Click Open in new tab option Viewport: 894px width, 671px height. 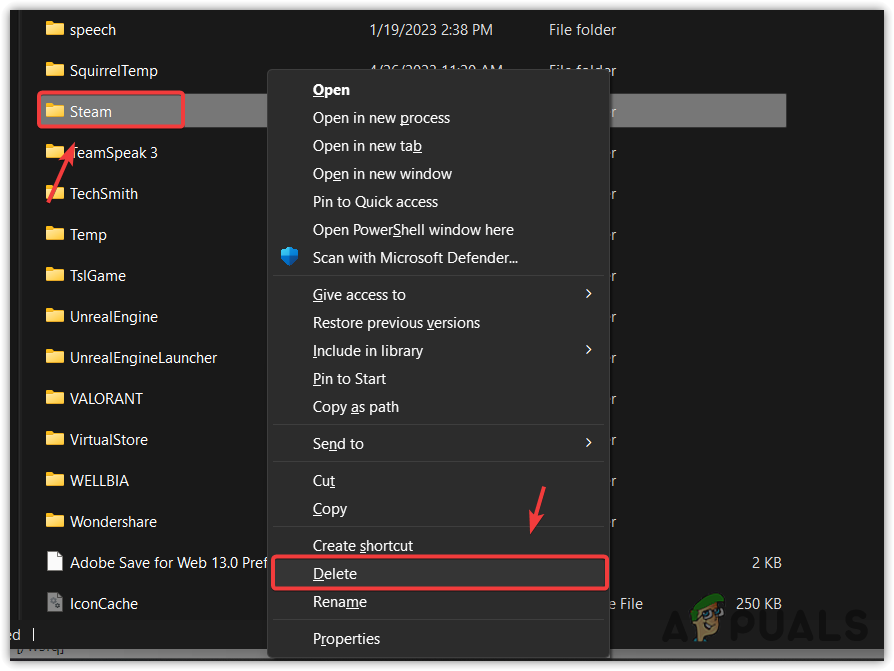[x=367, y=146]
